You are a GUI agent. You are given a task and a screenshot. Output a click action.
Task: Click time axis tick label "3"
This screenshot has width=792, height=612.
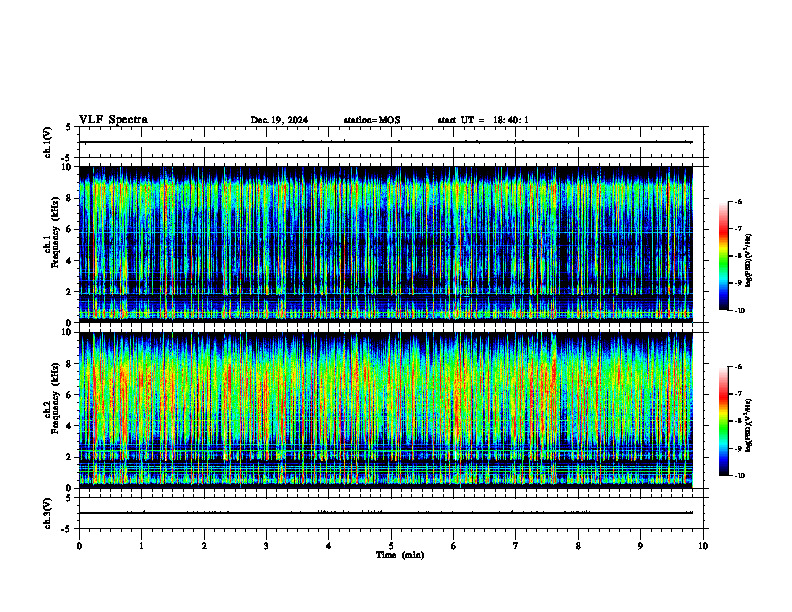266,546
